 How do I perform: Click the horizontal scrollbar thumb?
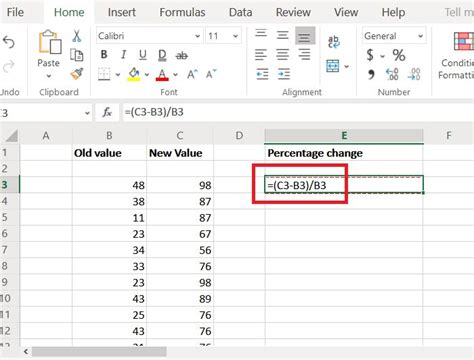tap(99, 351)
